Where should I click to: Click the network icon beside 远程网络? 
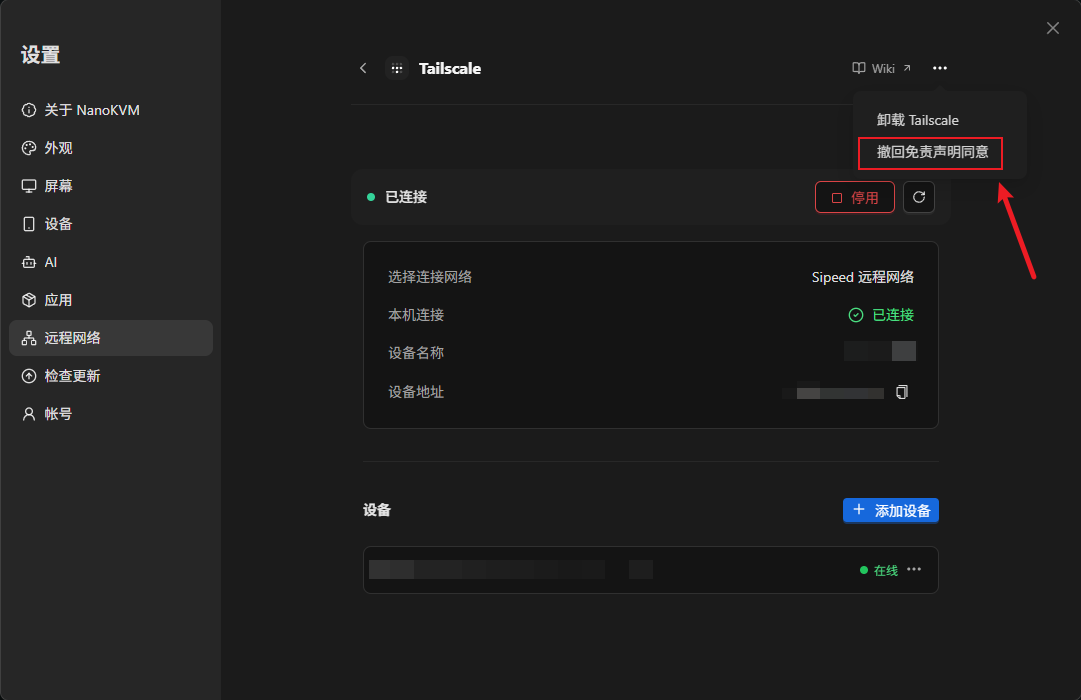coord(29,338)
